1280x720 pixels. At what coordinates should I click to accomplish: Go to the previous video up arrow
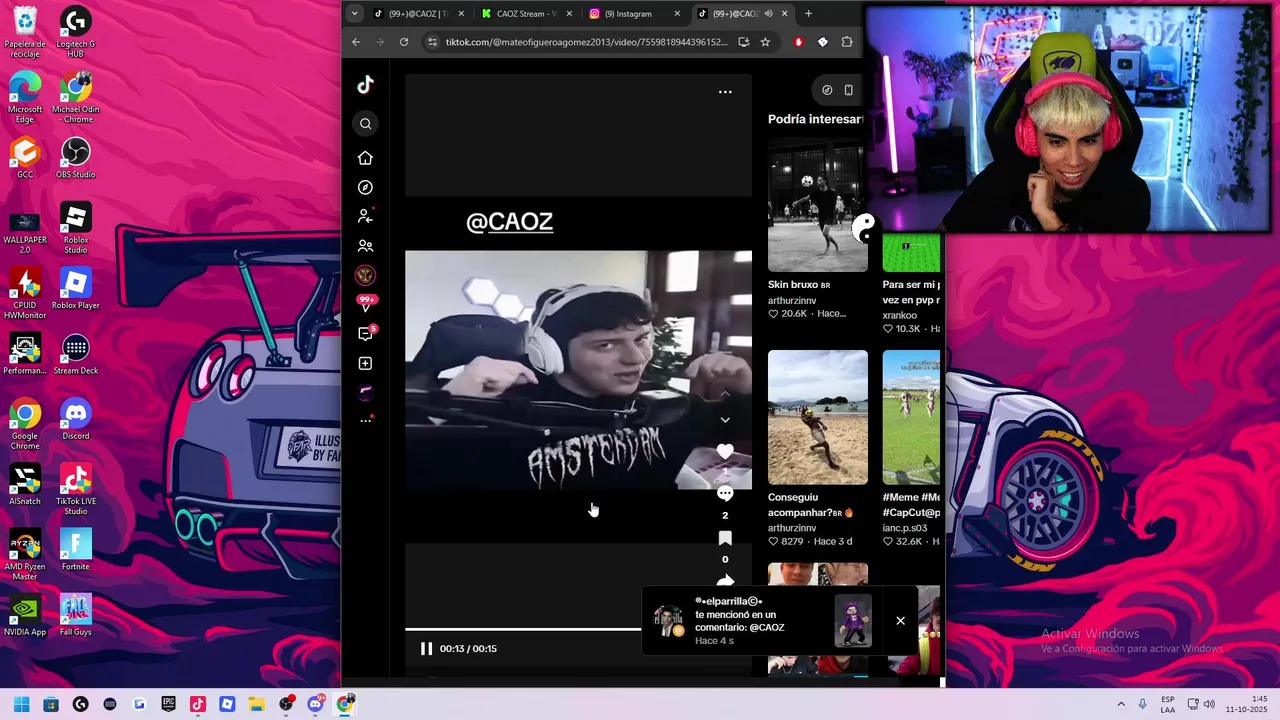click(x=725, y=392)
